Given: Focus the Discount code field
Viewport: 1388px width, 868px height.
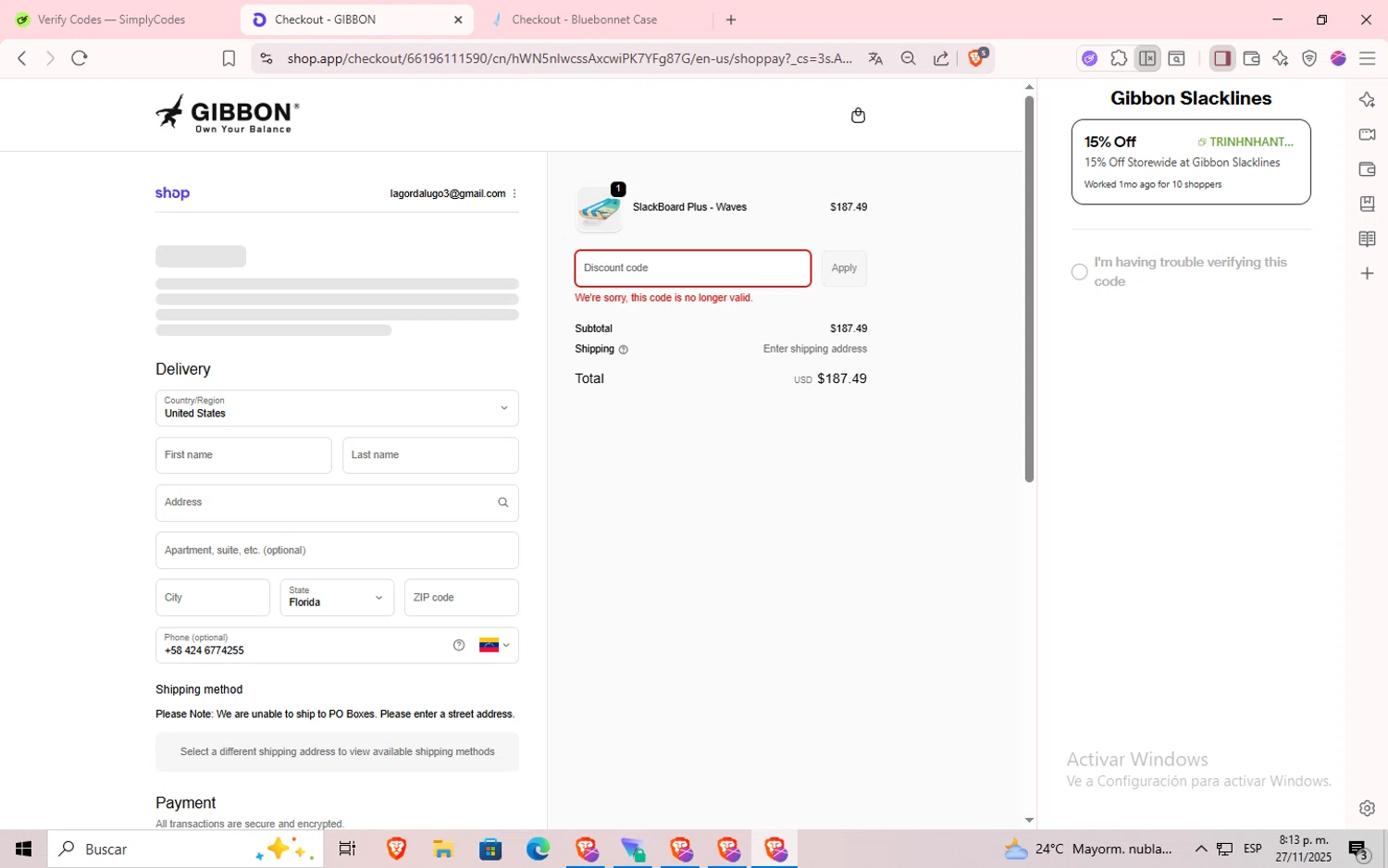Looking at the screenshot, I should coord(693,268).
